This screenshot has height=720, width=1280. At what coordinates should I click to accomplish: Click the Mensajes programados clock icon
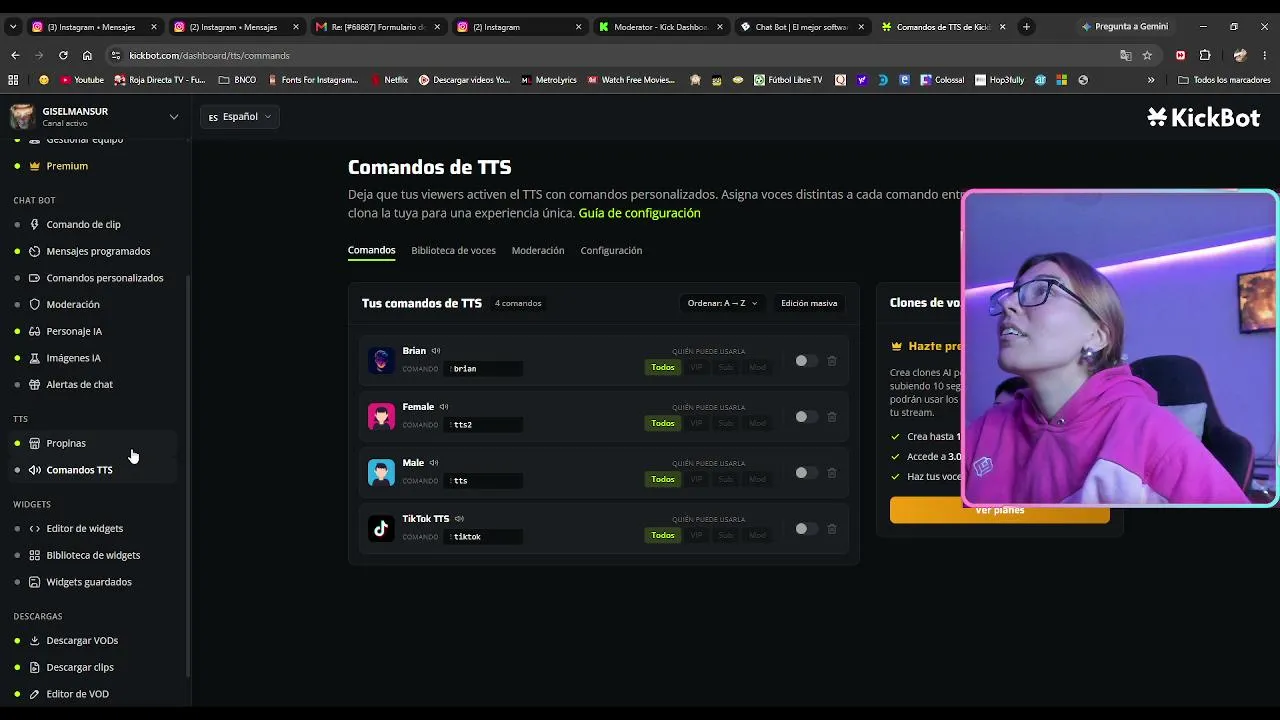[35, 251]
